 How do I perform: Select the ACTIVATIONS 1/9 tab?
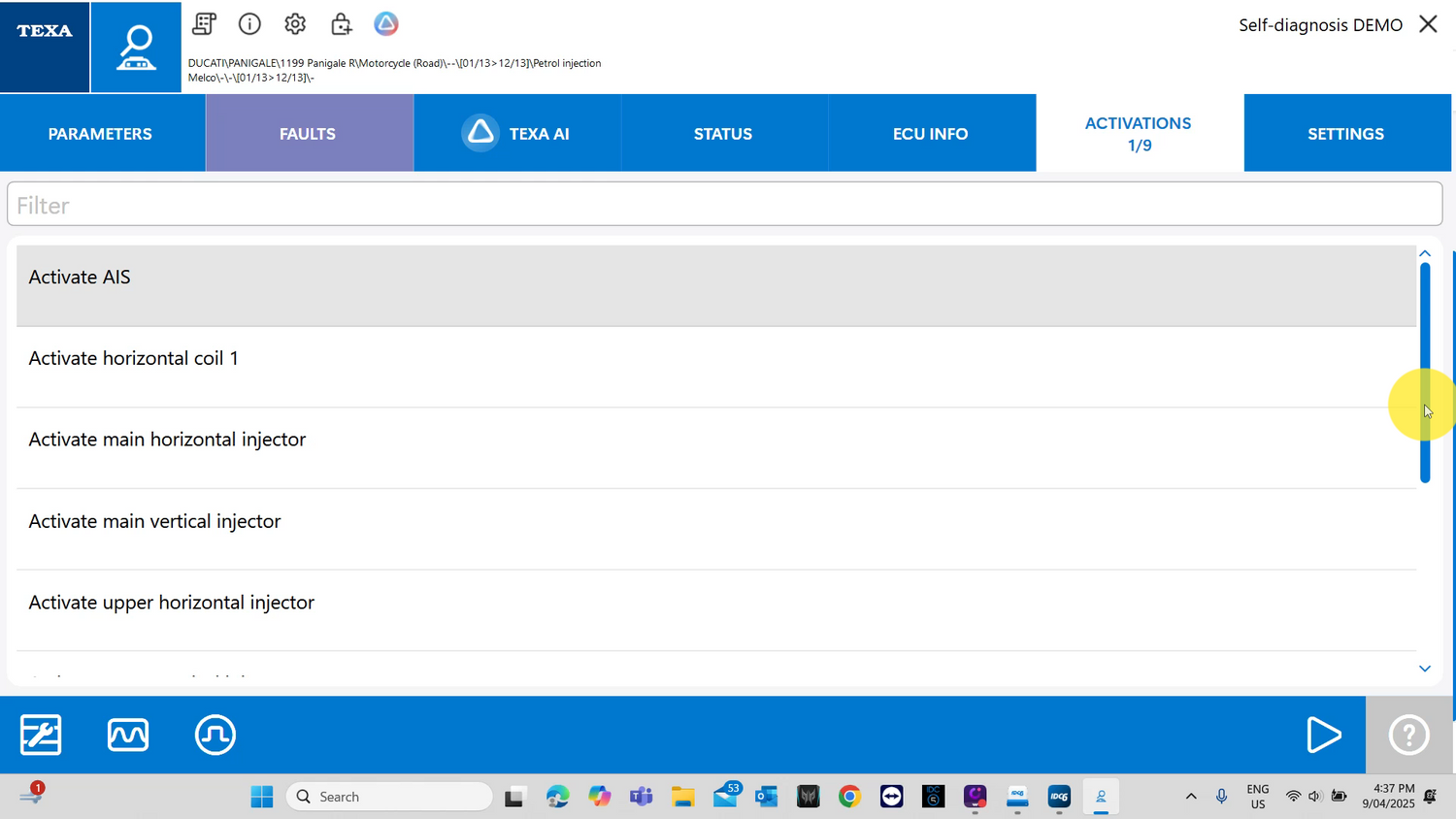click(x=1140, y=134)
